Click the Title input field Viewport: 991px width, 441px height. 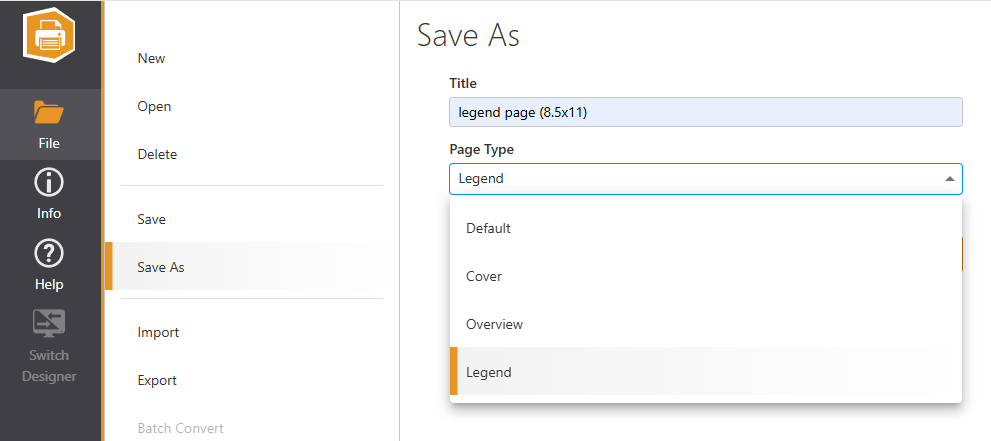click(705, 112)
